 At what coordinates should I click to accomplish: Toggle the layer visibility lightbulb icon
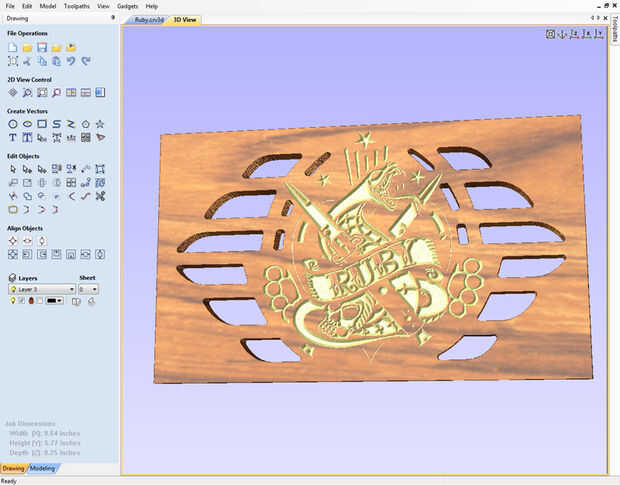pos(12,300)
